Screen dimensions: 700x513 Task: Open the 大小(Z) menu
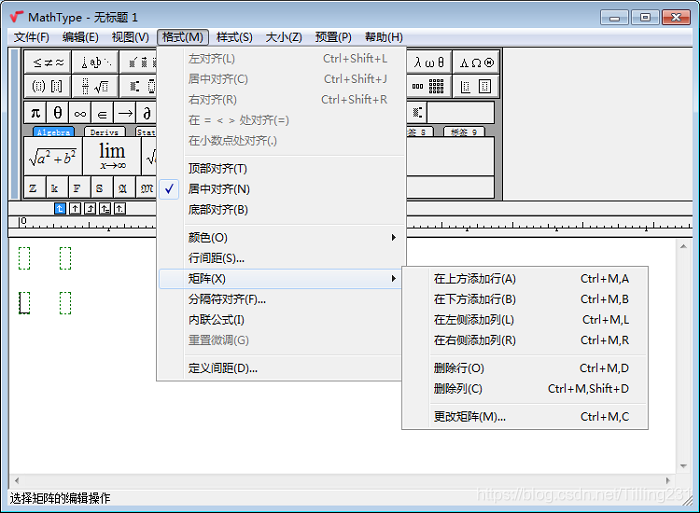coord(284,37)
